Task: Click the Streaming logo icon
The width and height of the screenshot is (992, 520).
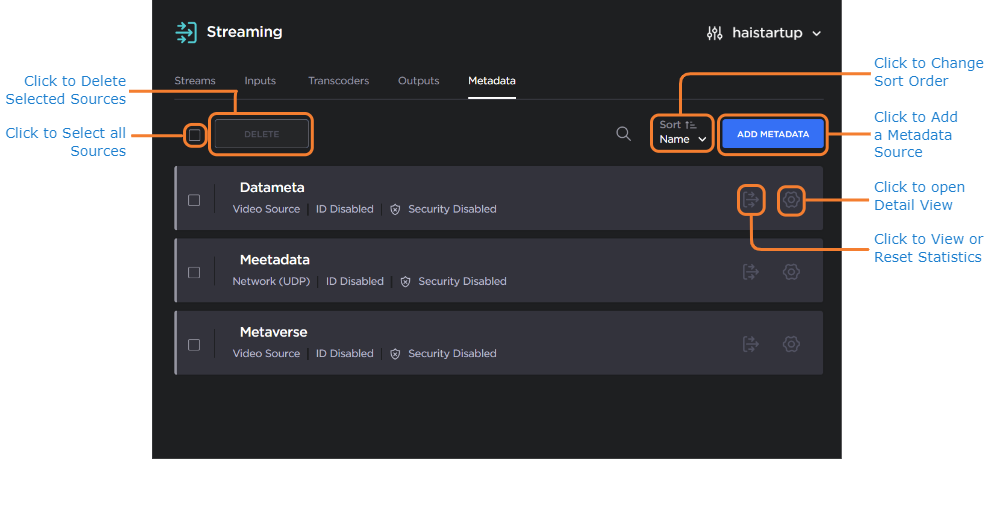Action: [186, 32]
